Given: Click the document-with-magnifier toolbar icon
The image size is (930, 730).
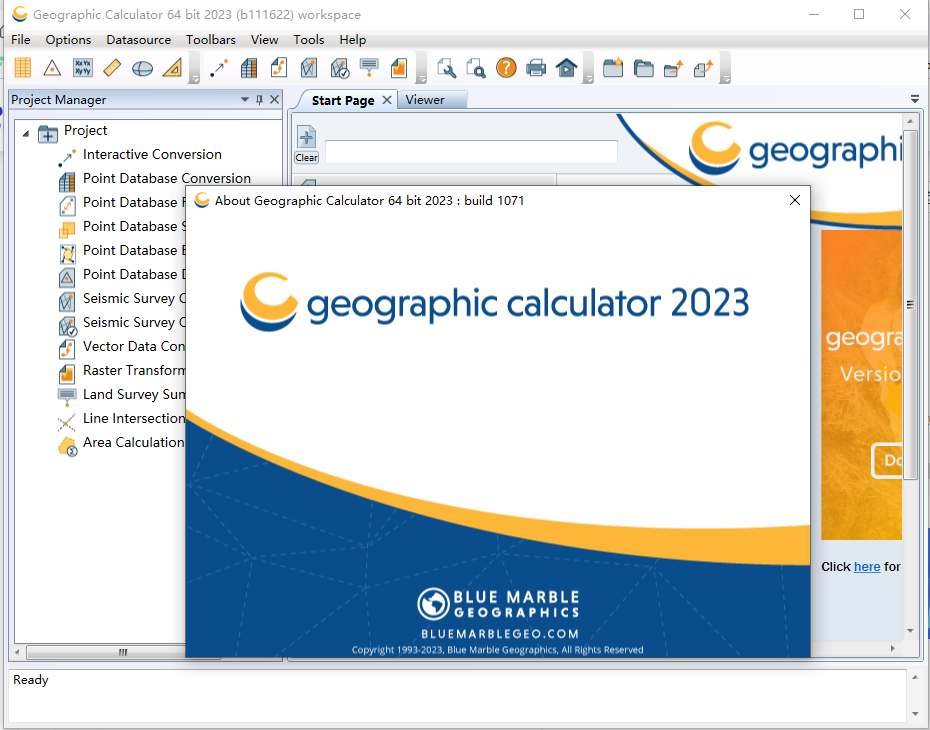Looking at the screenshot, I should tap(476, 68).
